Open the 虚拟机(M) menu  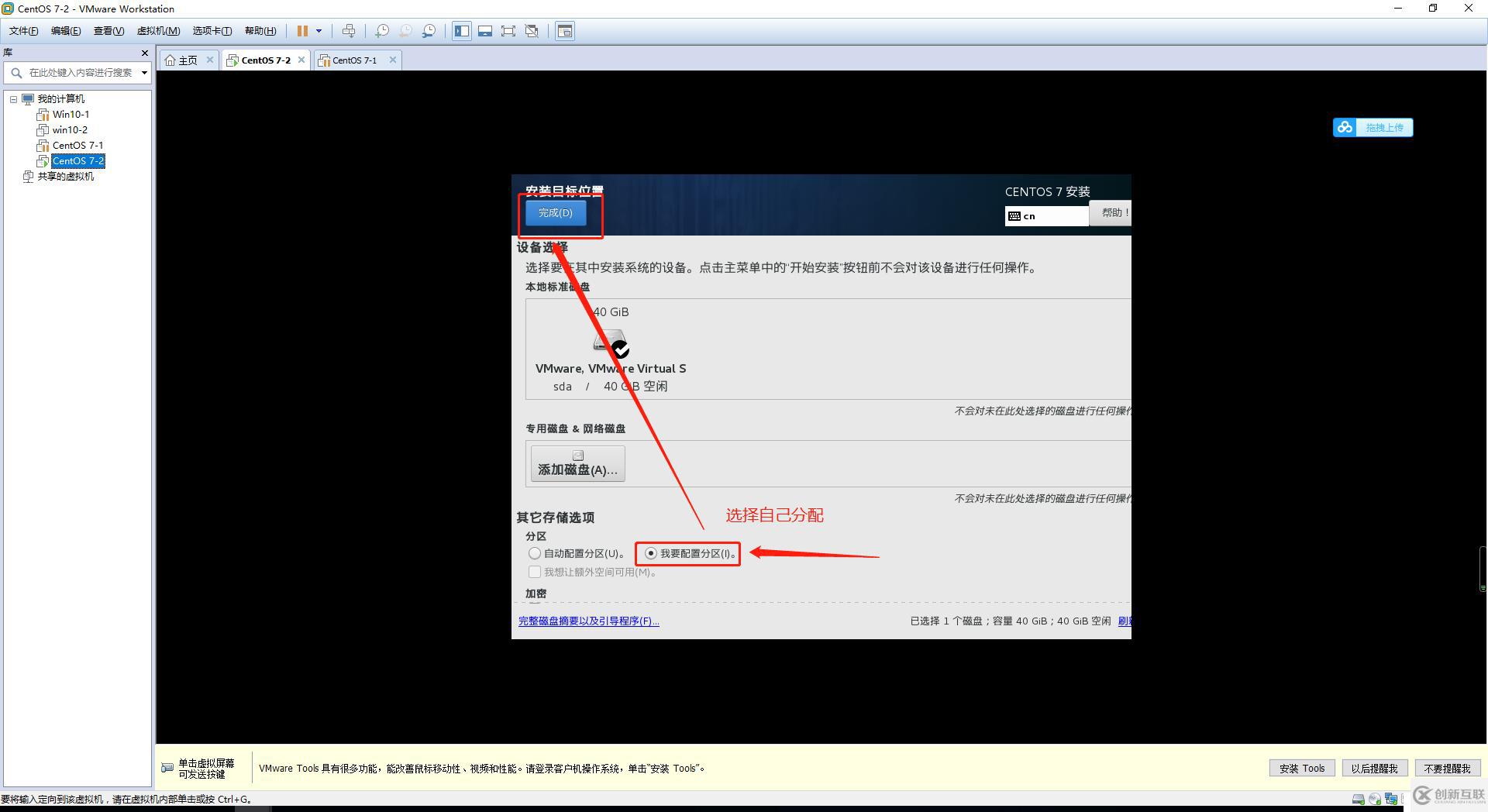[x=158, y=31]
